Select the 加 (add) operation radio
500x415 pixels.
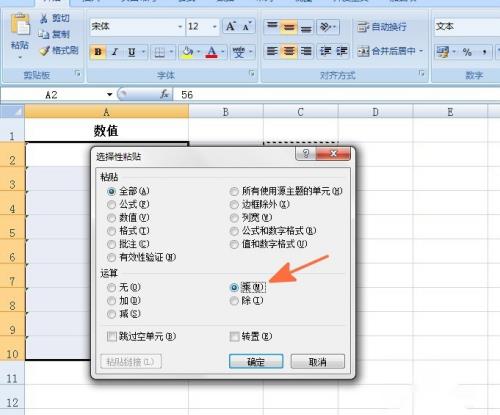(x=111, y=301)
